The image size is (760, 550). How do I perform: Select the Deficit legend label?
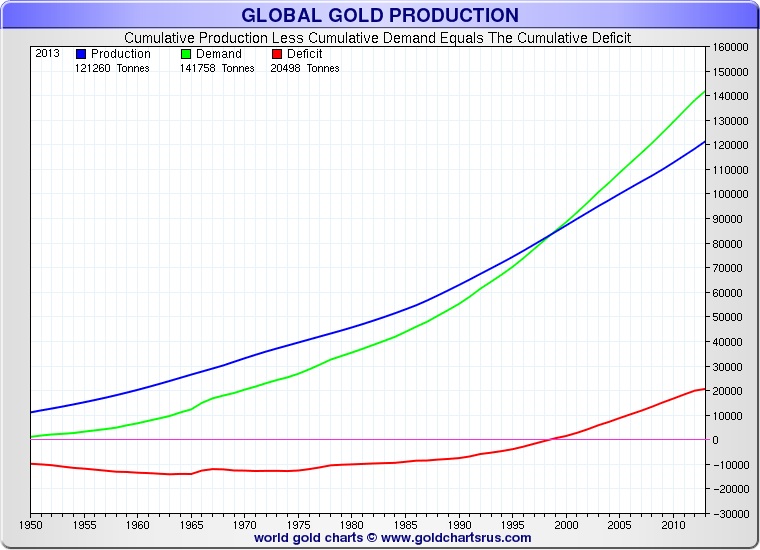pyautogui.click(x=304, y=54)
